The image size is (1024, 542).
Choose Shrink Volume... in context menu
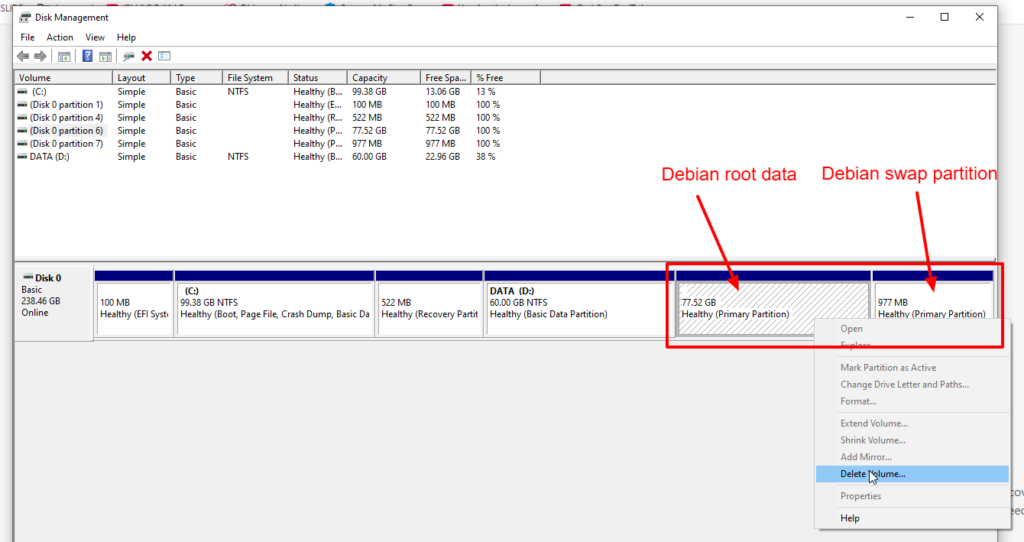point(912,440)
